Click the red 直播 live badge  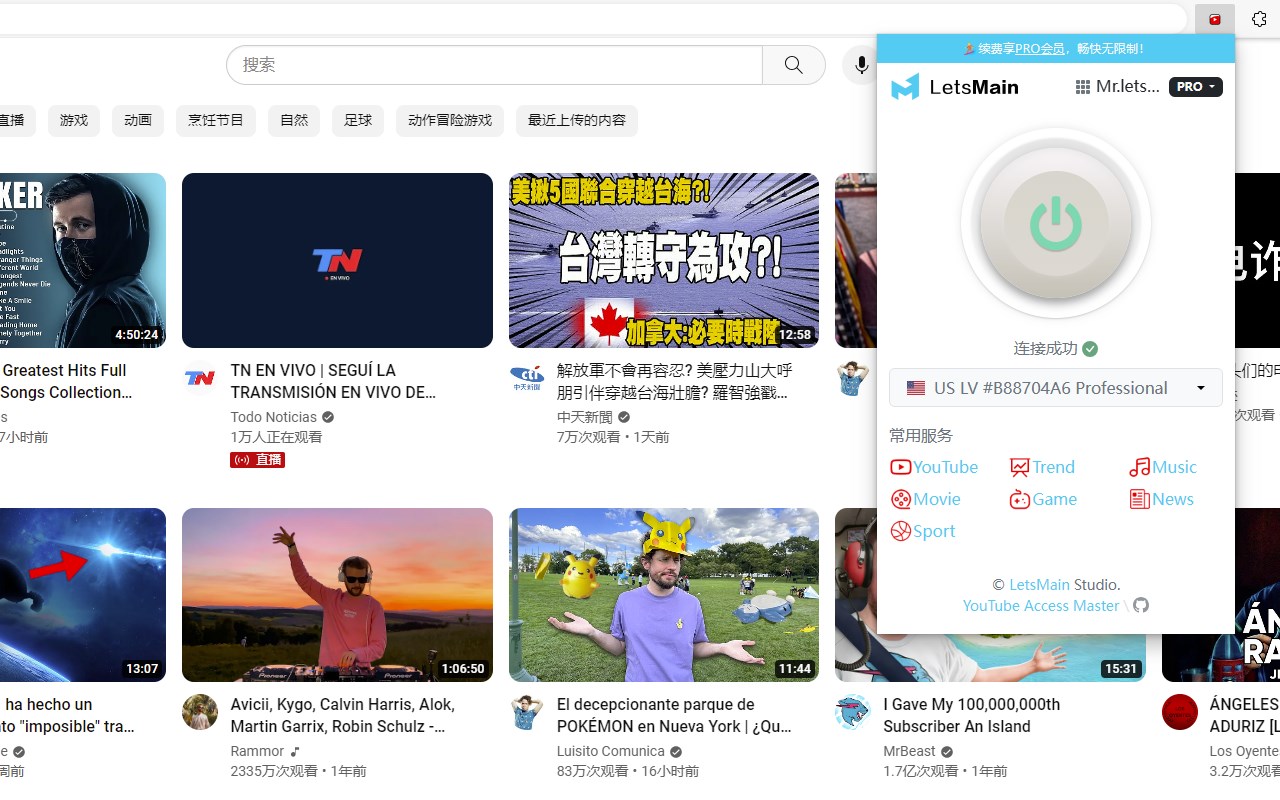point(257,460)
